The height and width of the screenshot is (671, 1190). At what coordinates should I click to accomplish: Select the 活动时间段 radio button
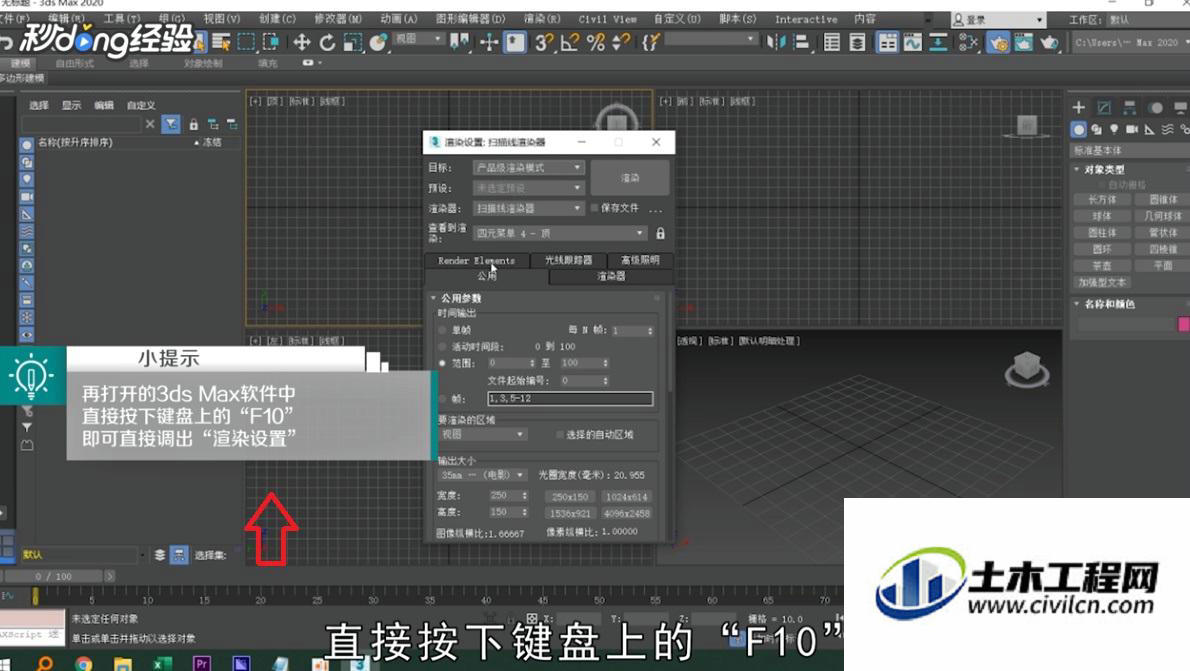442,347
